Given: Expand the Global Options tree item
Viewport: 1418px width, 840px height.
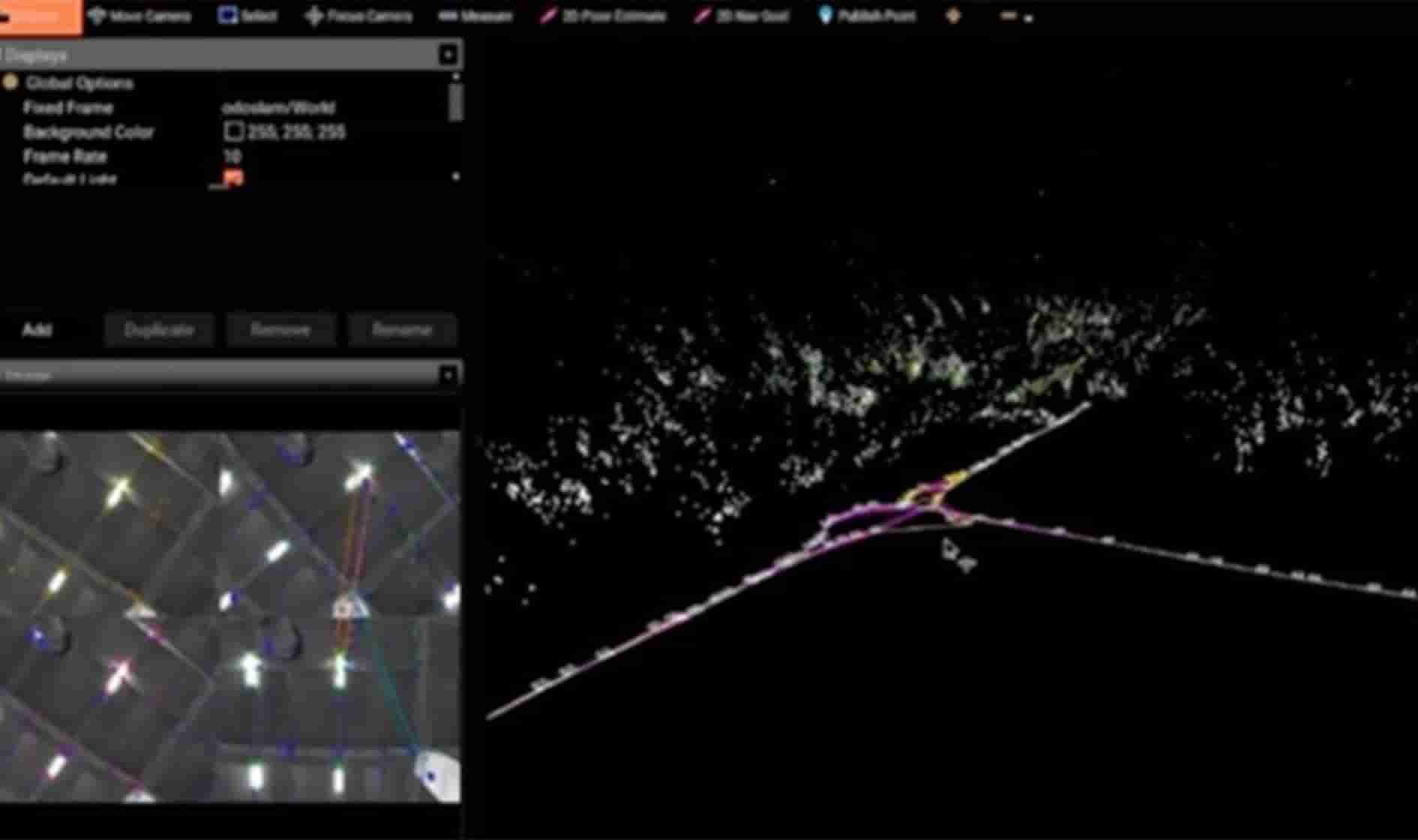Looking at the screenshot, I should tap(11, 82).
